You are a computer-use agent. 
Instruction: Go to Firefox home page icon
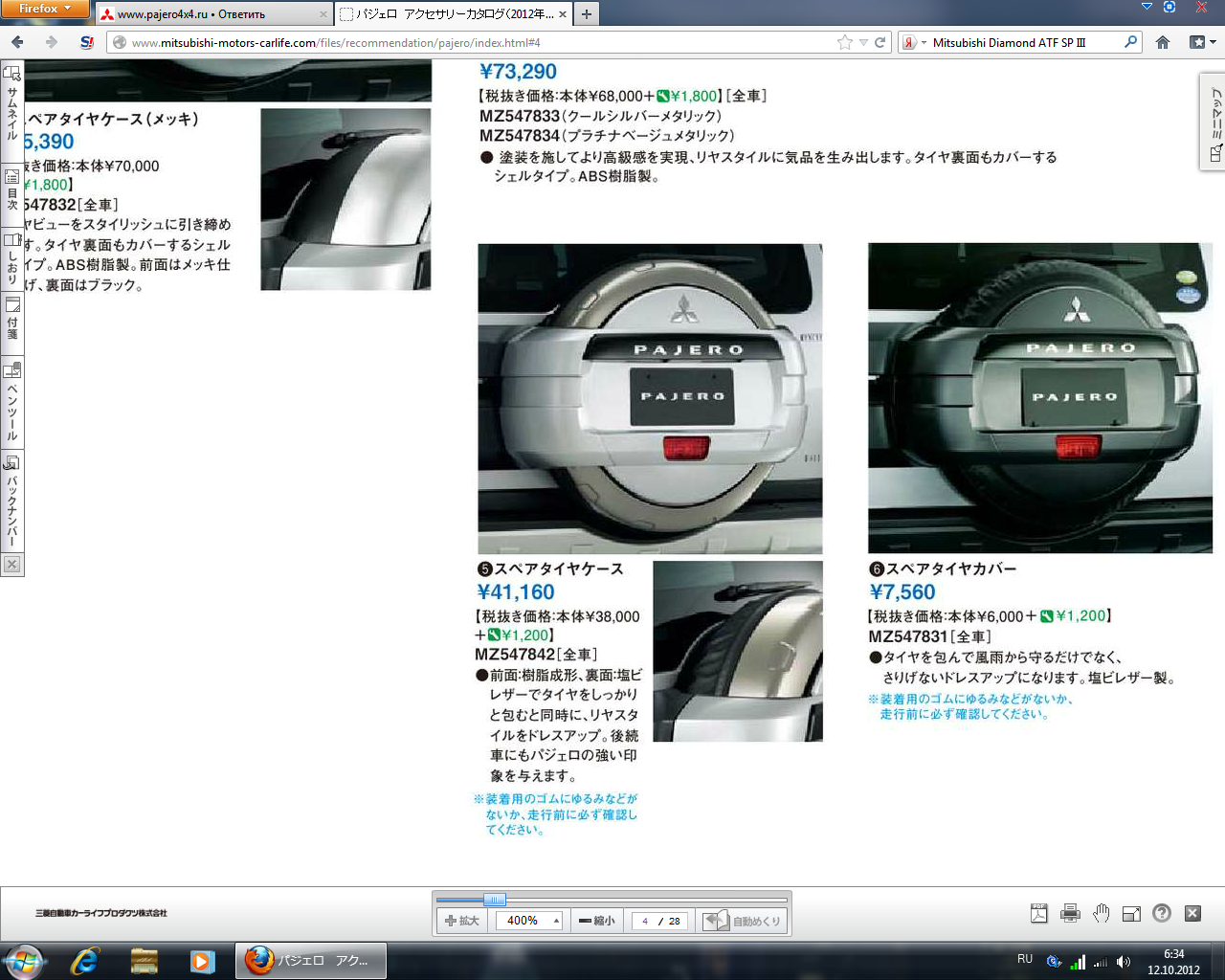coord(1163,42)
